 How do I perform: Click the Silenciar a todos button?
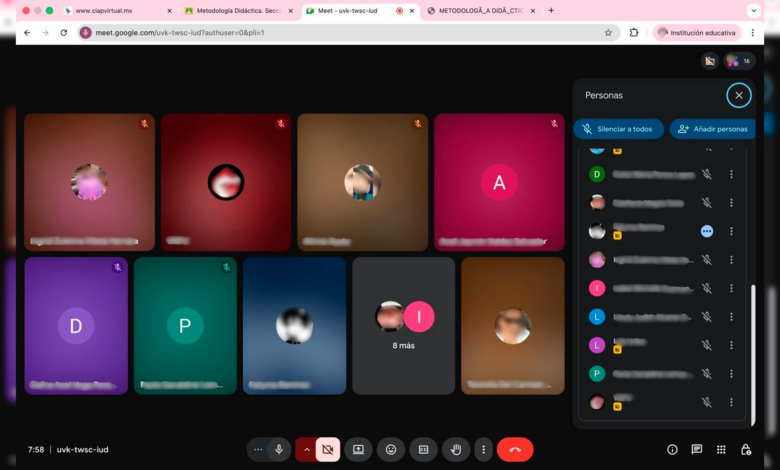[618, 129]
